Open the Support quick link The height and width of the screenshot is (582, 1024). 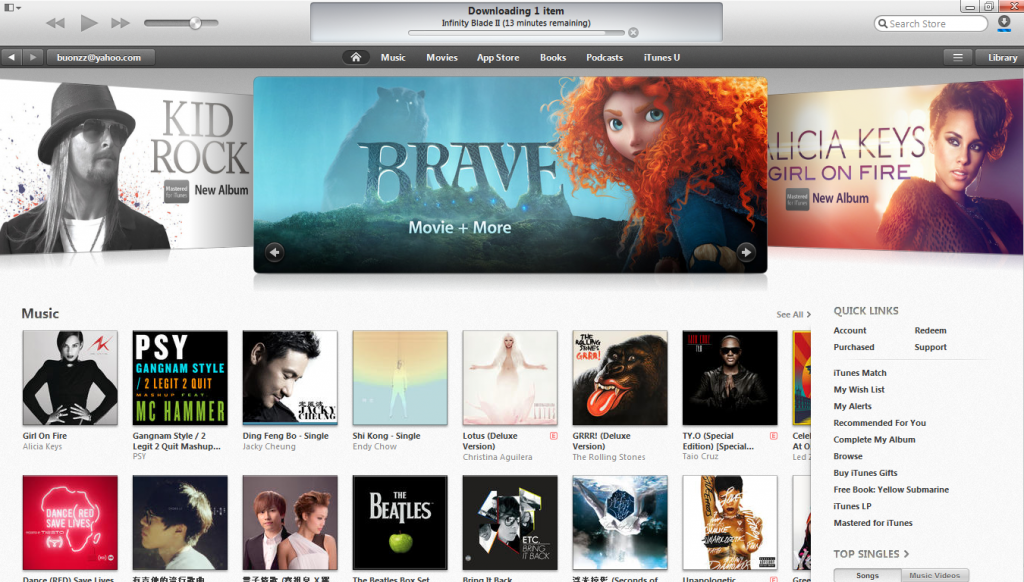931,348
